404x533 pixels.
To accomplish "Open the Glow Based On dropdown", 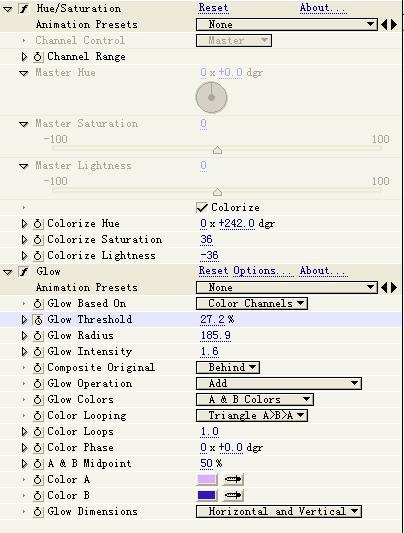I will pyautogui.click(x=252, y=304).
